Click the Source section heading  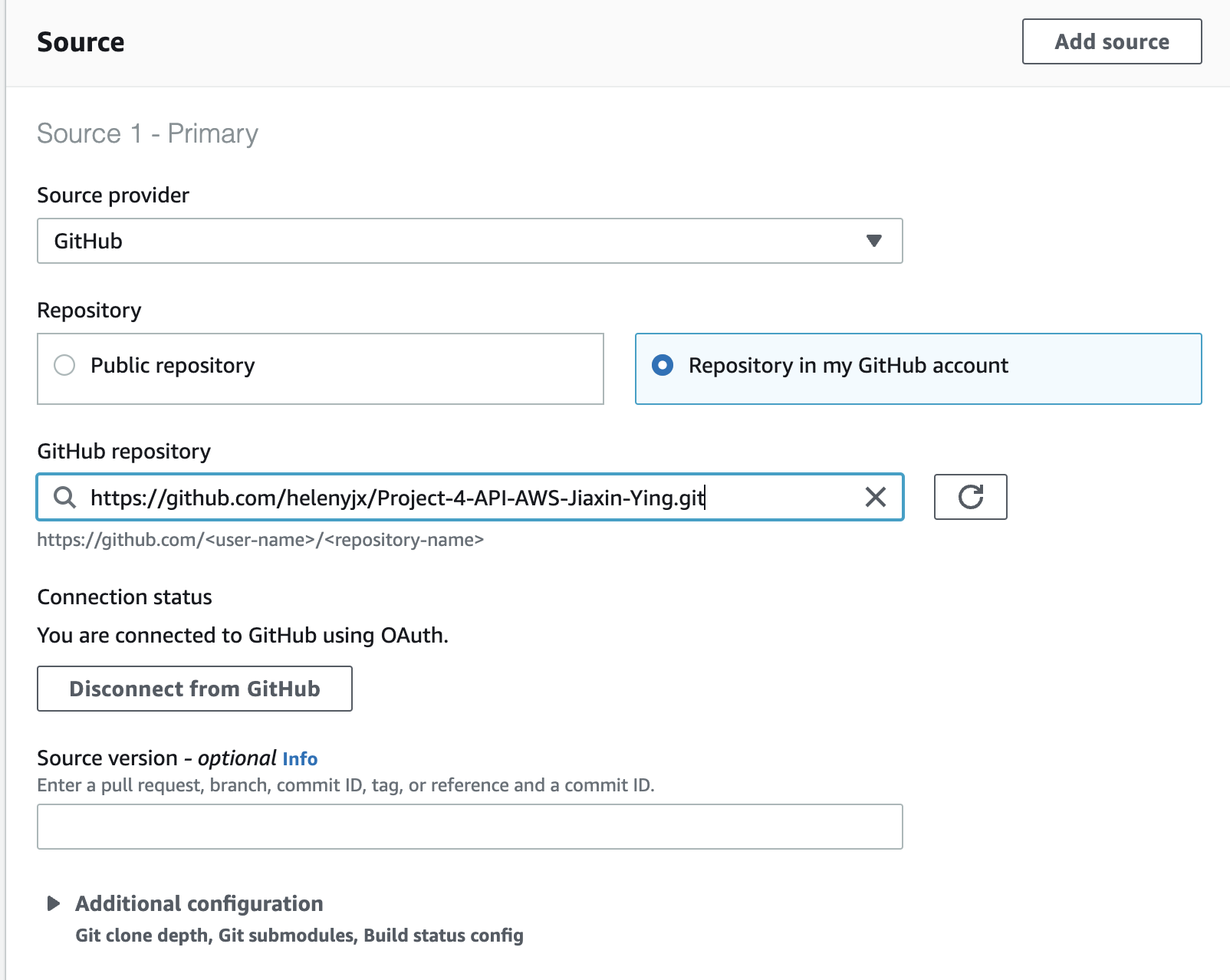(81, 41)
